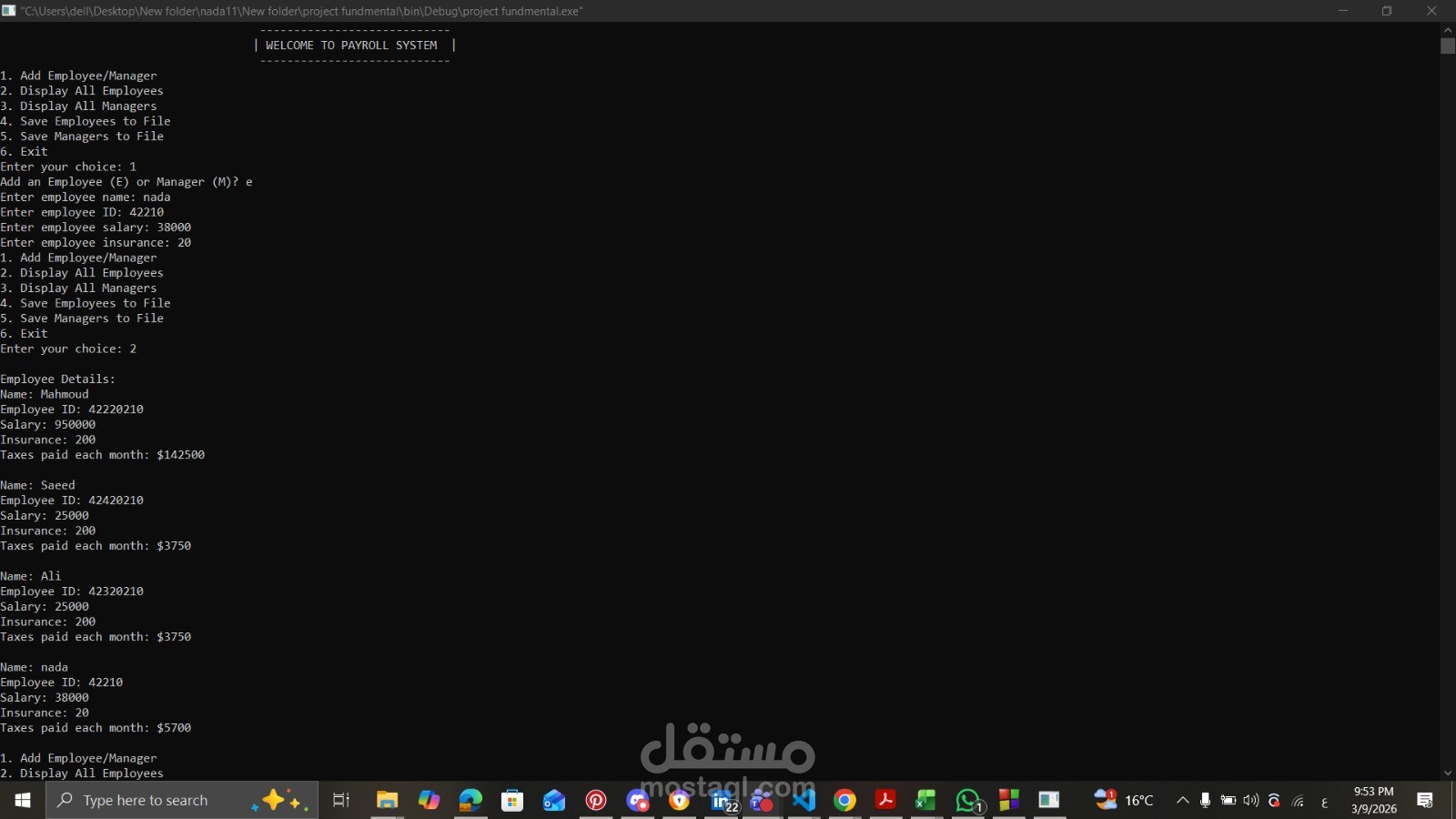This screenshot has width=1456, height=819.
Task: Click "Enter employee salary: 38000" line
Action: [x=96, y=227]
